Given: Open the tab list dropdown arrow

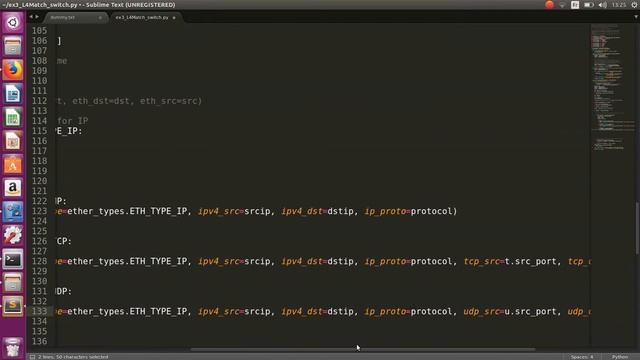Looking at the screenshot, I should [x=636, y=17].
